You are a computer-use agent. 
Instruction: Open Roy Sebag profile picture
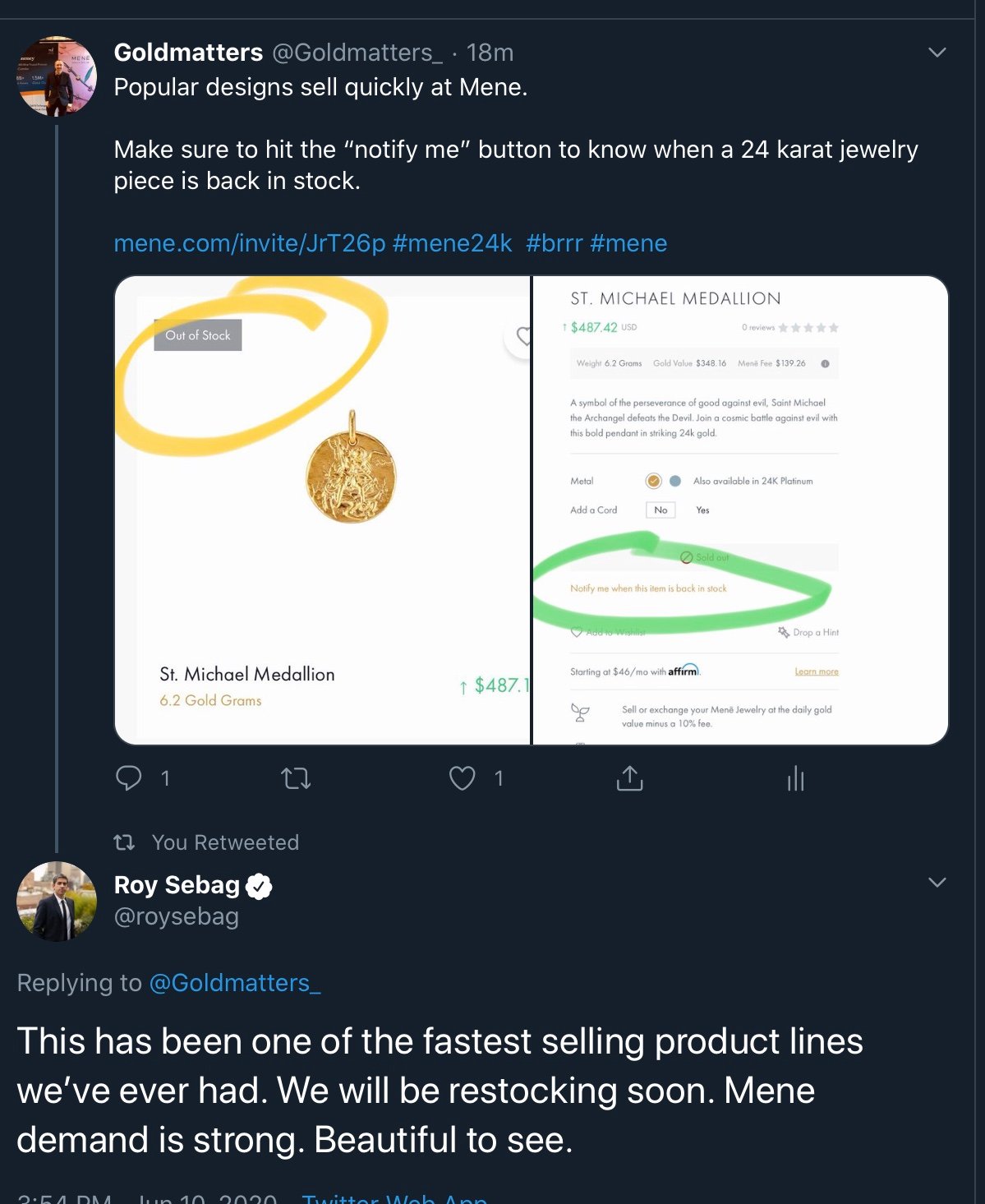[57, 901]
